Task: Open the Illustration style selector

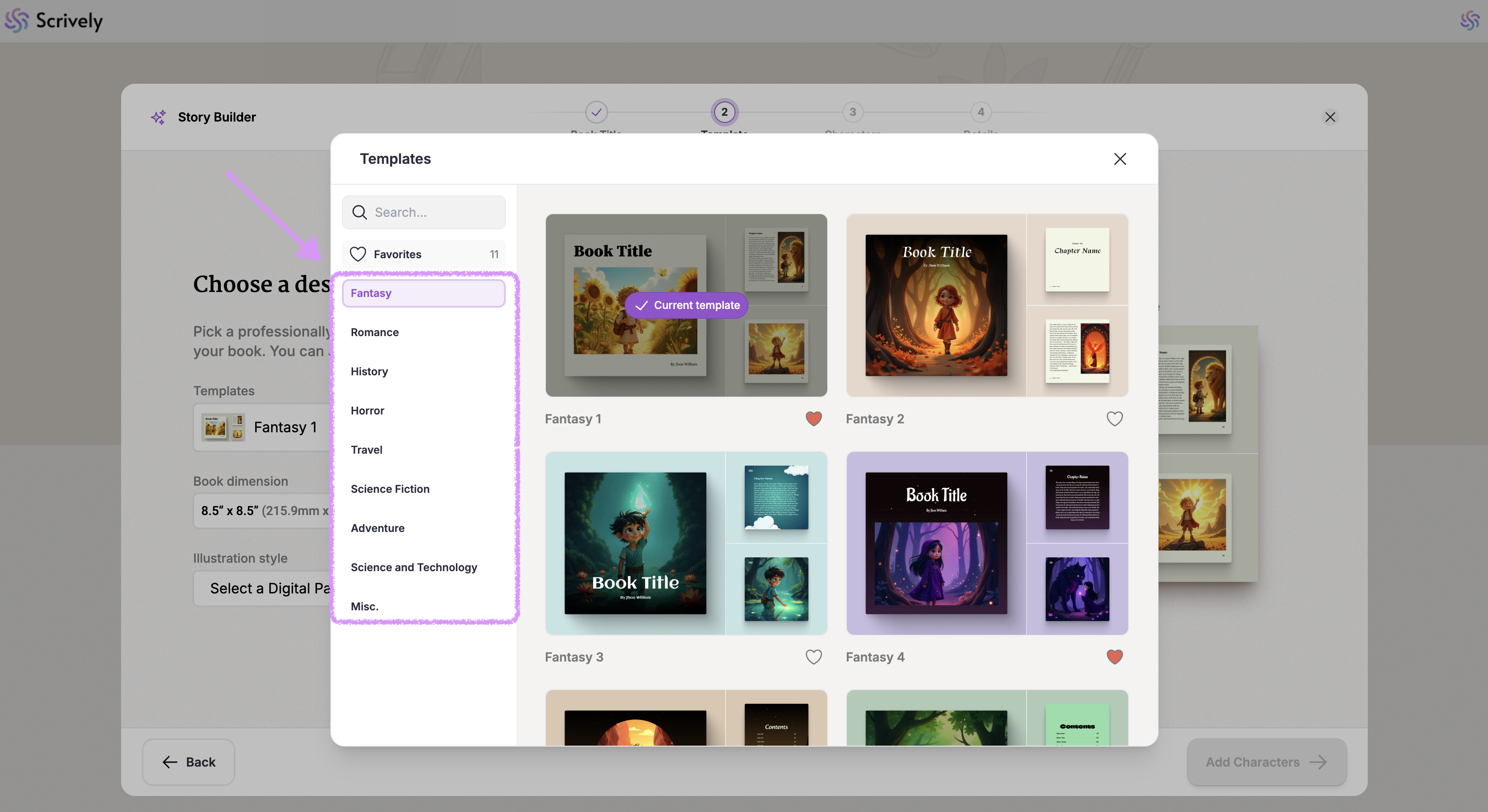Action: (263, 589)
